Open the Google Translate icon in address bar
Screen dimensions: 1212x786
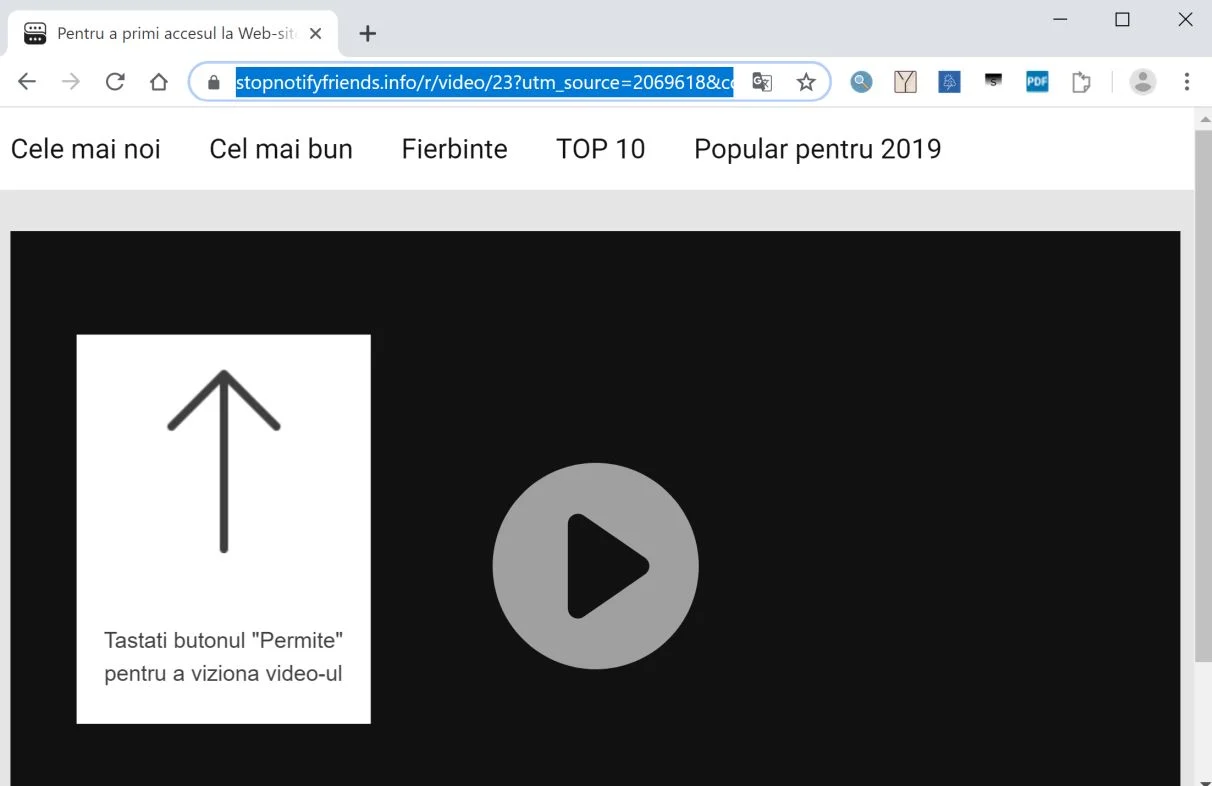coord(762,82)
